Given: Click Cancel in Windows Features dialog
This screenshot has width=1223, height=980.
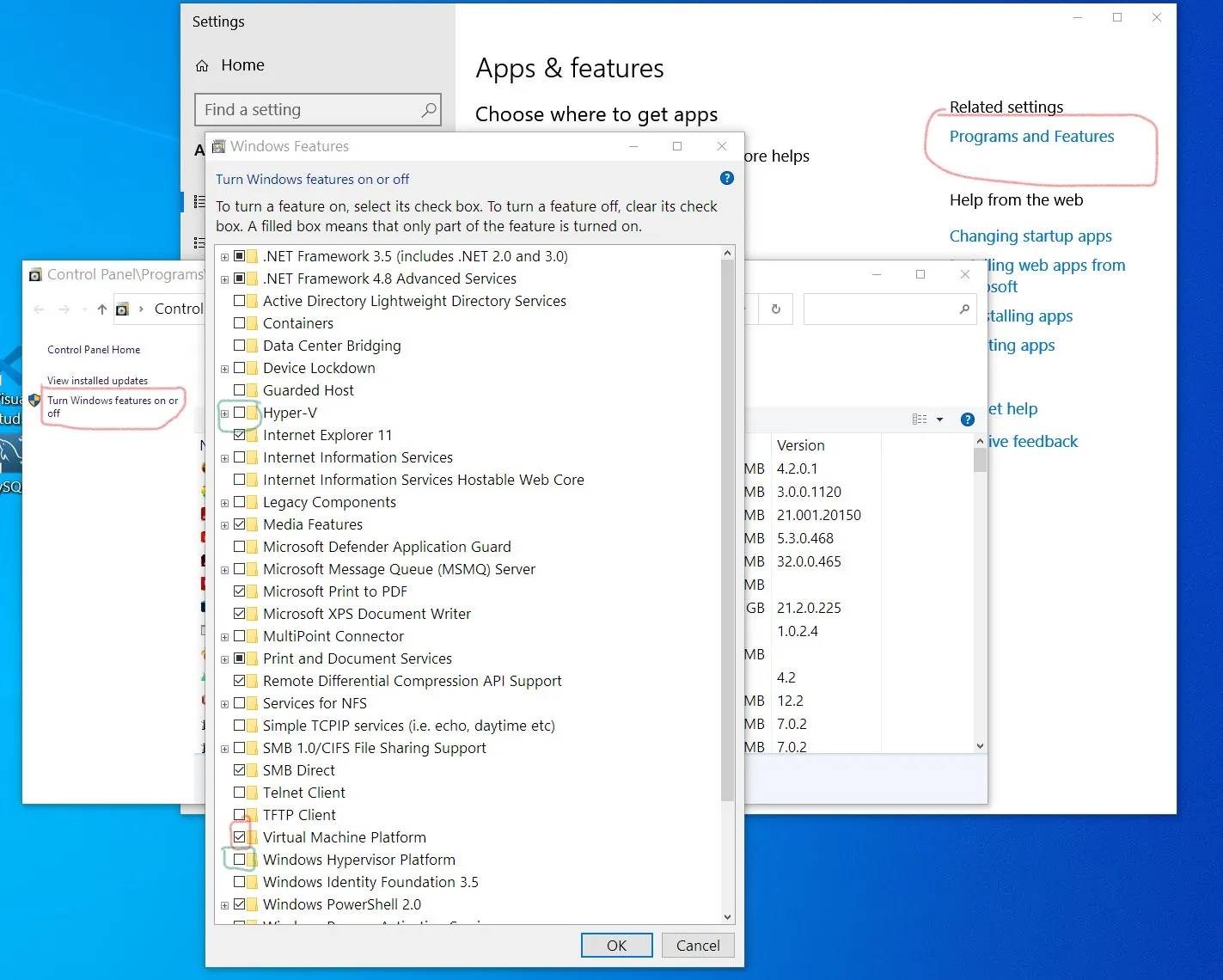Looking at the screenshot, I should pos(698,946).
